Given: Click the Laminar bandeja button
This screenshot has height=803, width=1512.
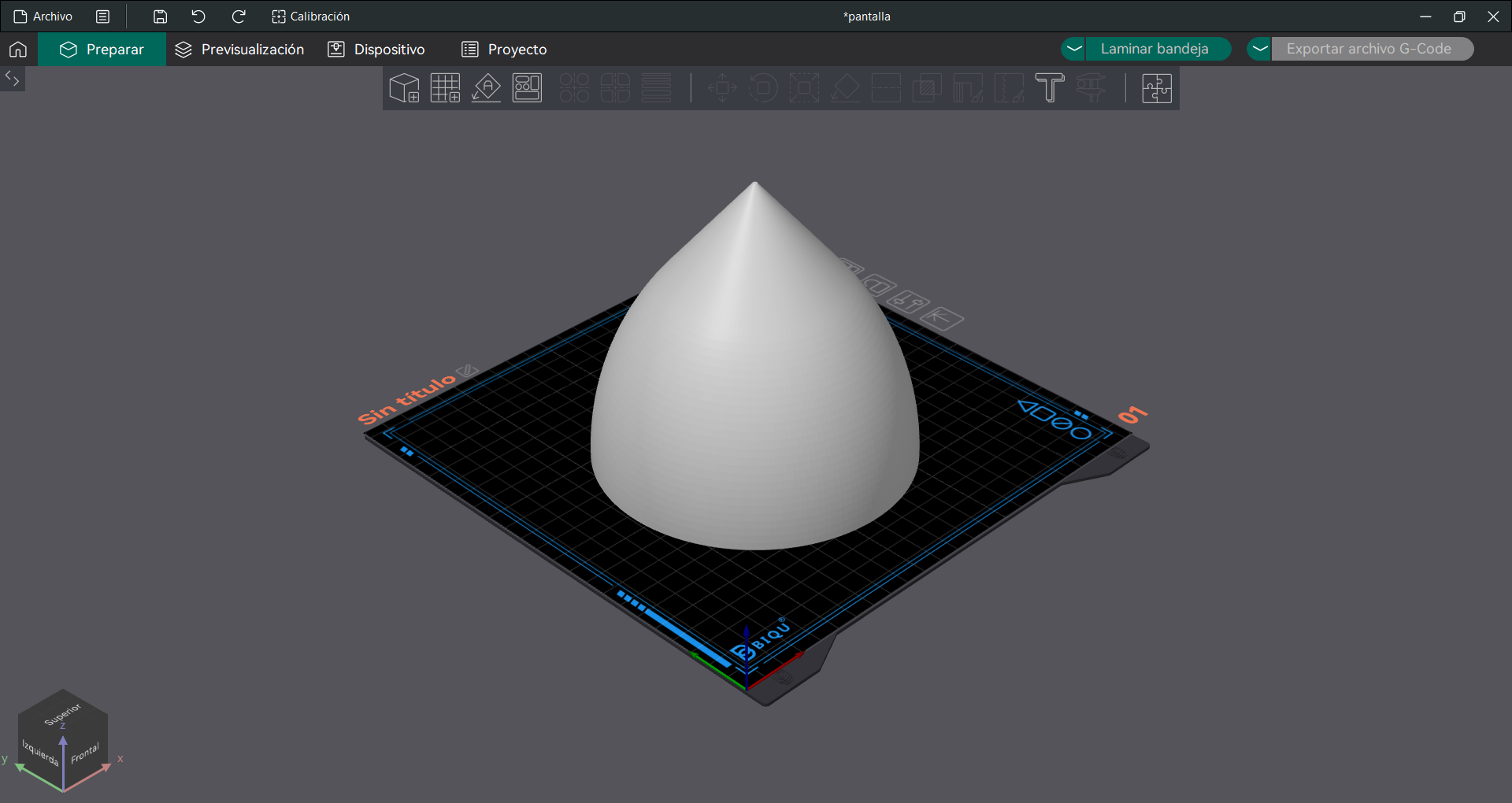Looking at the screenshot, I should click(x=1154, y=49).
